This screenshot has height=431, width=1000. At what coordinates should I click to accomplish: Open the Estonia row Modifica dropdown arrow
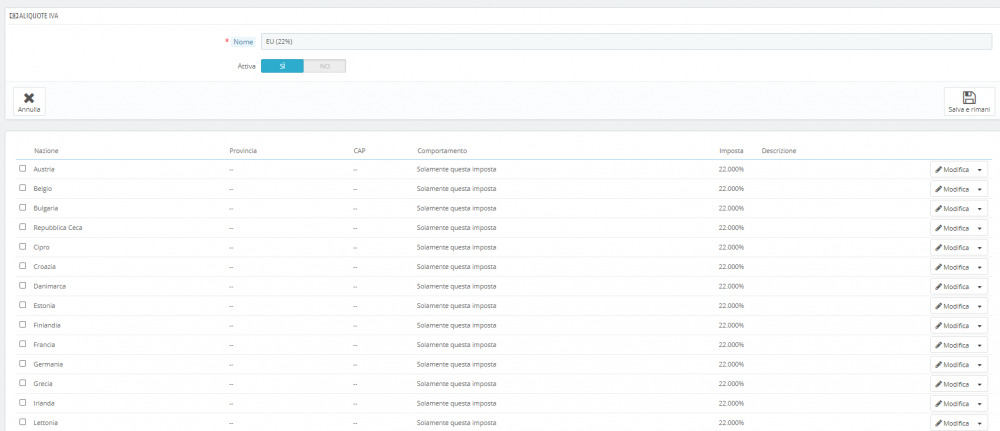pyautogui.click(x=980, y=307)
